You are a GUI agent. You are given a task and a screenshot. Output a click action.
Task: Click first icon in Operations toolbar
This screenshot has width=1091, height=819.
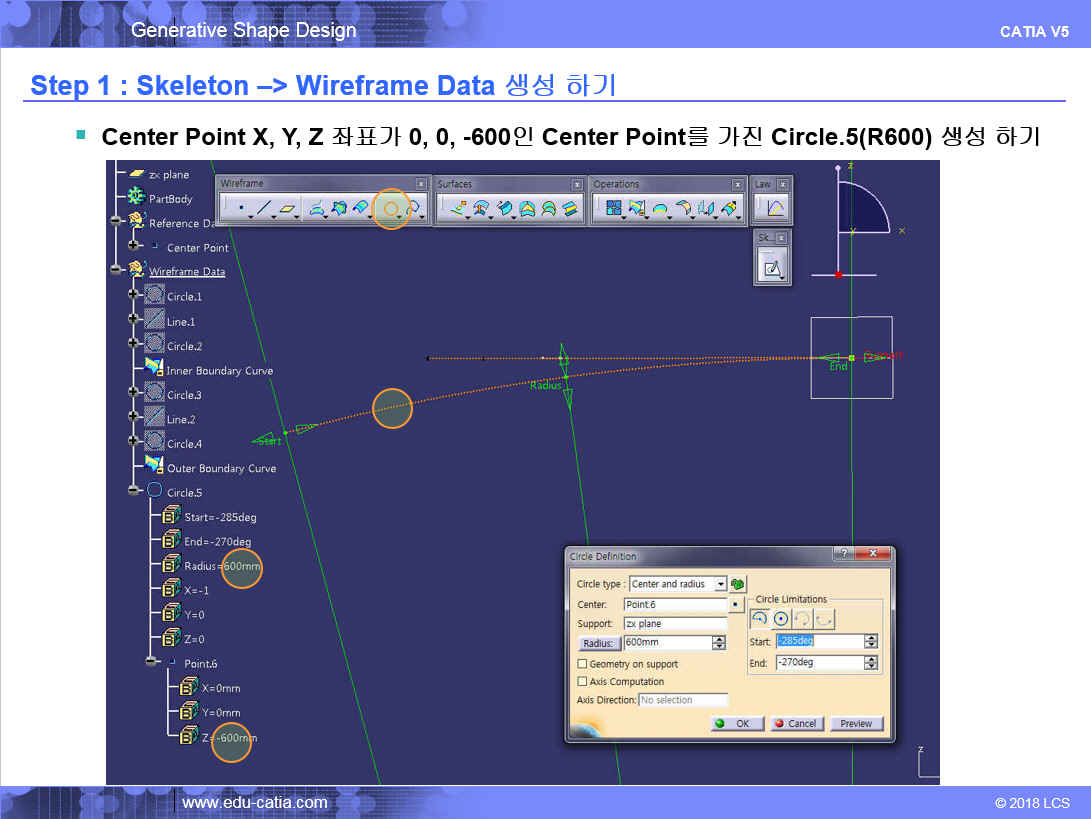(613, 208)
